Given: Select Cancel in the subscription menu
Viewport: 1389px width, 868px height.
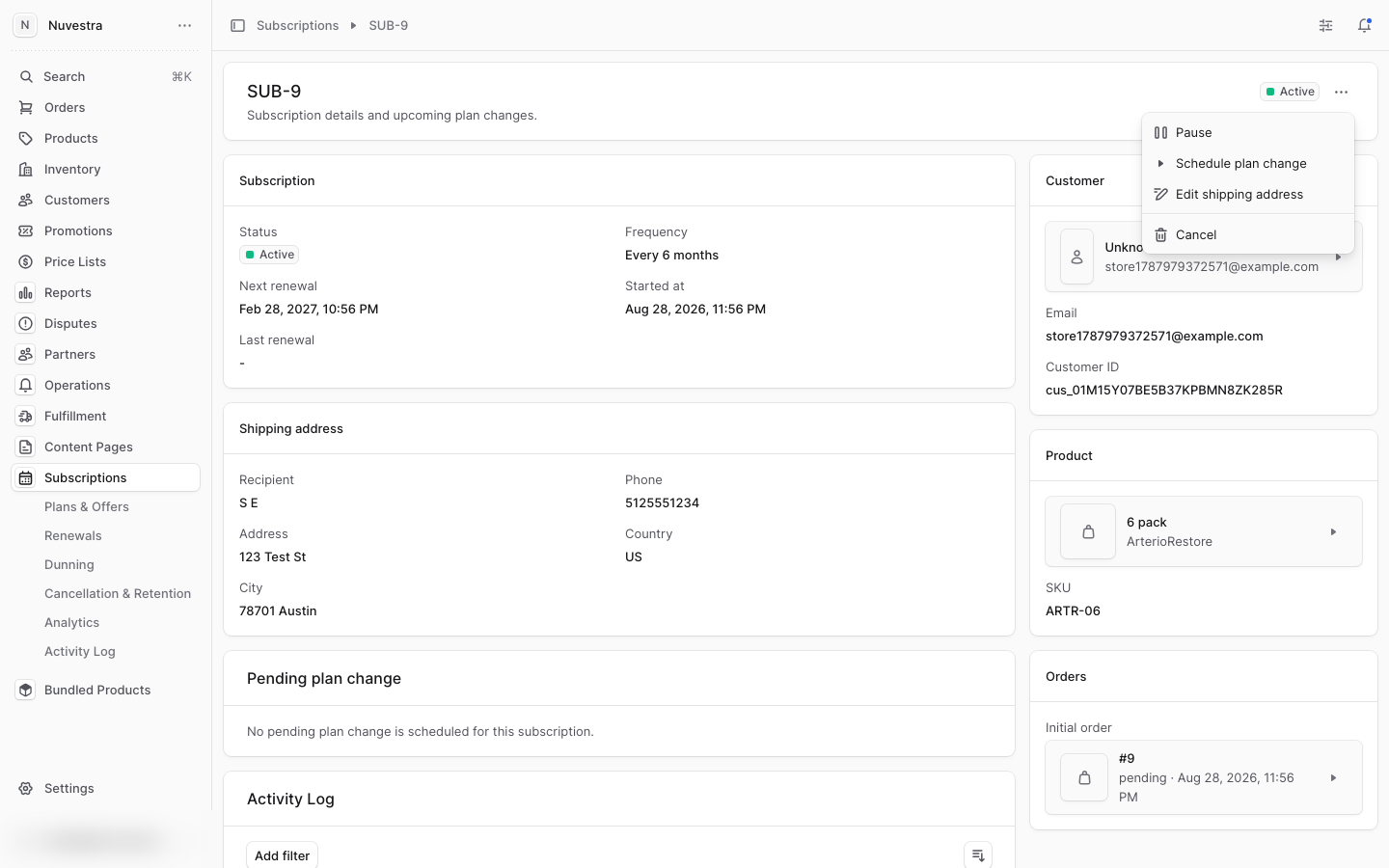Looking at the screenshot, I should click(x=1248, y=234).
